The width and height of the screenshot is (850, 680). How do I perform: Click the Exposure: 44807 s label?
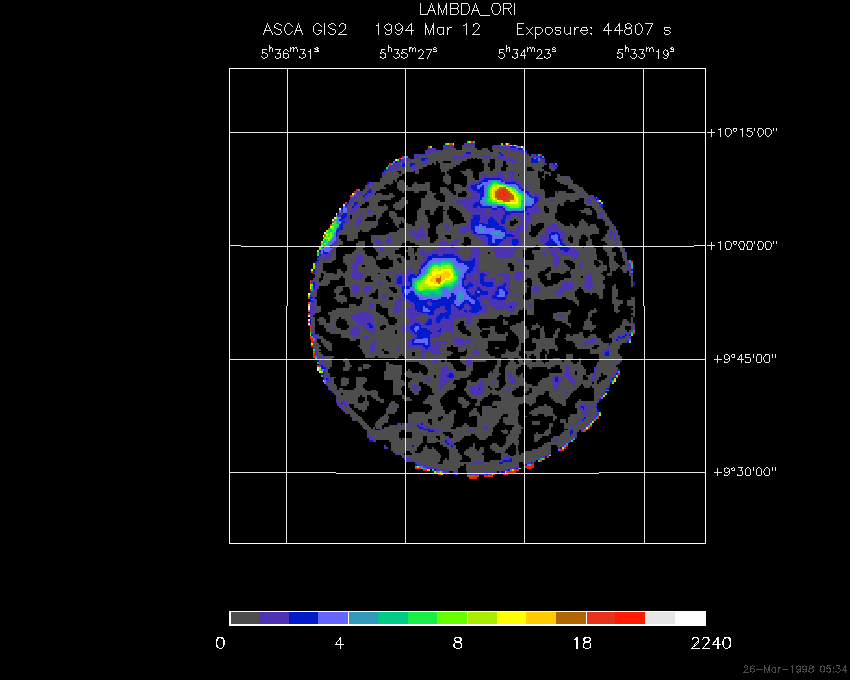(594, 29)
